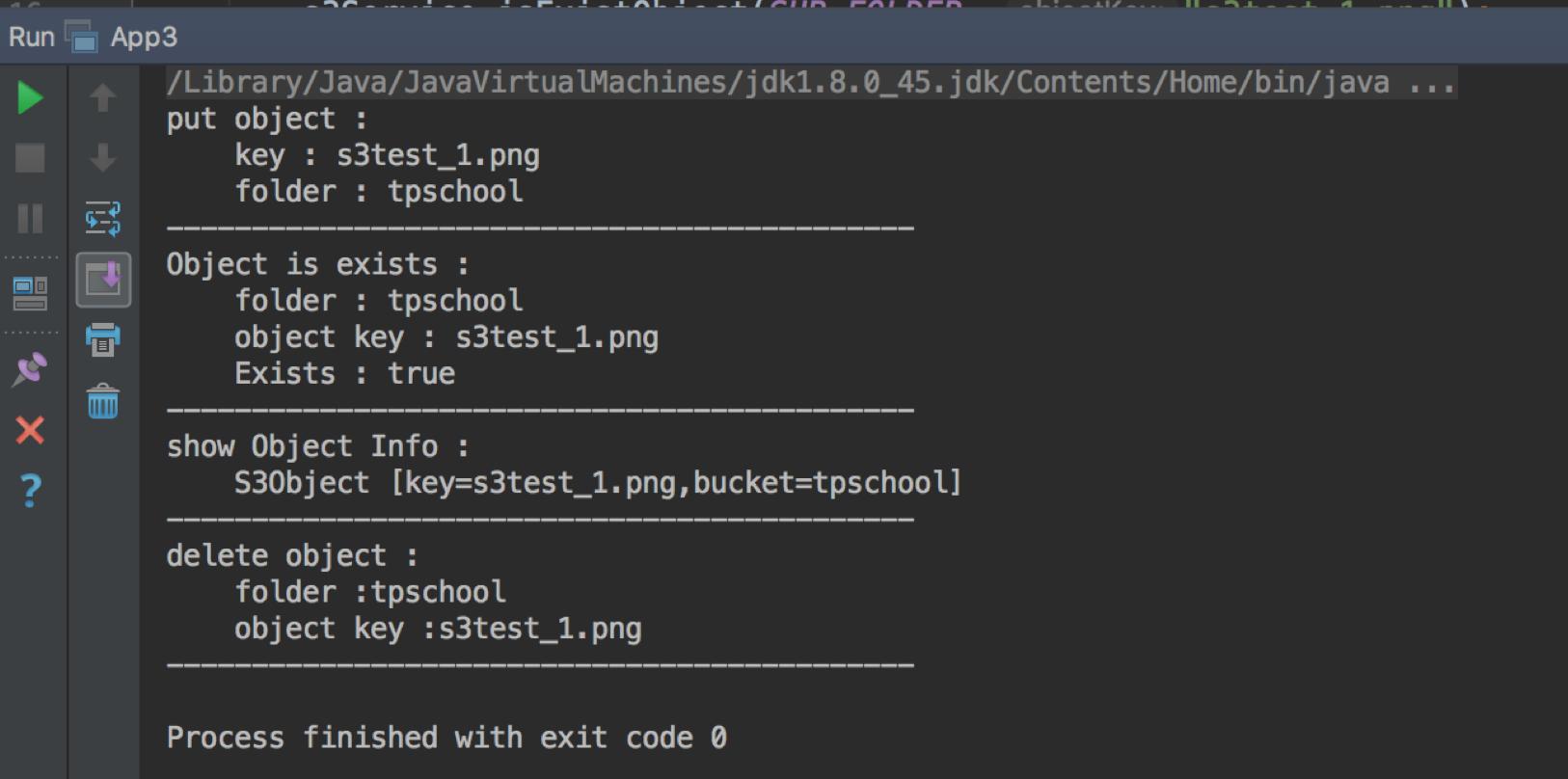The width and height of the screenshot is (1568, 779).
Task: Navigate down the stack trace arrow
Action: click(103, 158)
